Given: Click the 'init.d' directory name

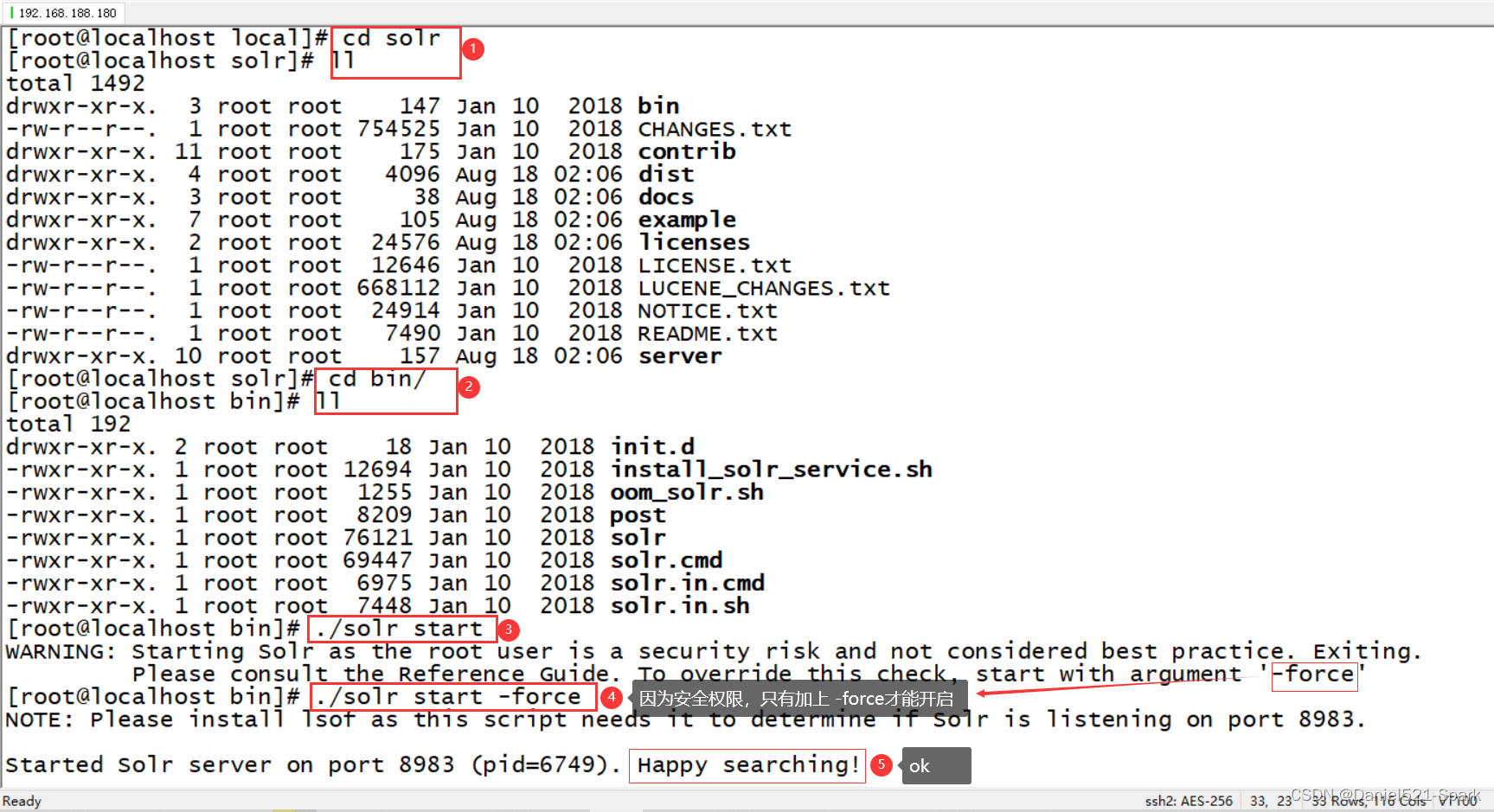Looking at the screenshot, I should tap(652, 447).
